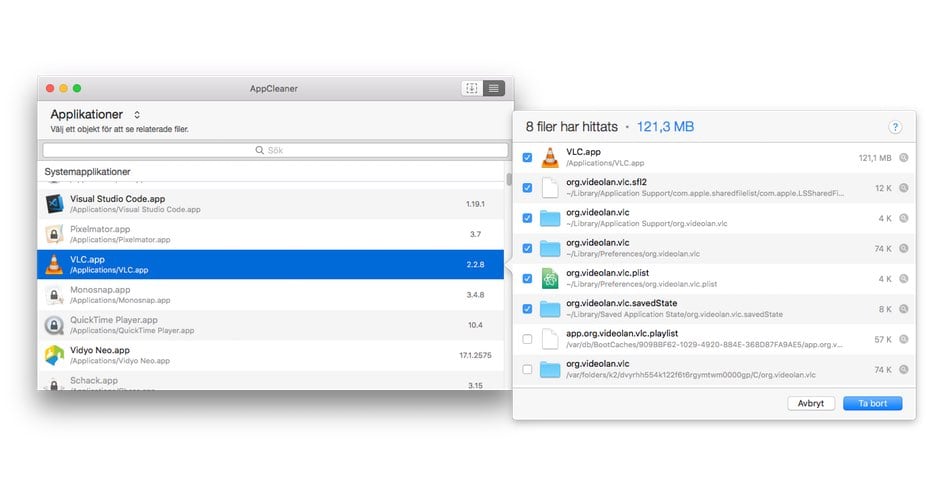The width and height of the screenshot is (950, 500).
Task: Click the search magnifier icon in Sök field
Action: 259,150
